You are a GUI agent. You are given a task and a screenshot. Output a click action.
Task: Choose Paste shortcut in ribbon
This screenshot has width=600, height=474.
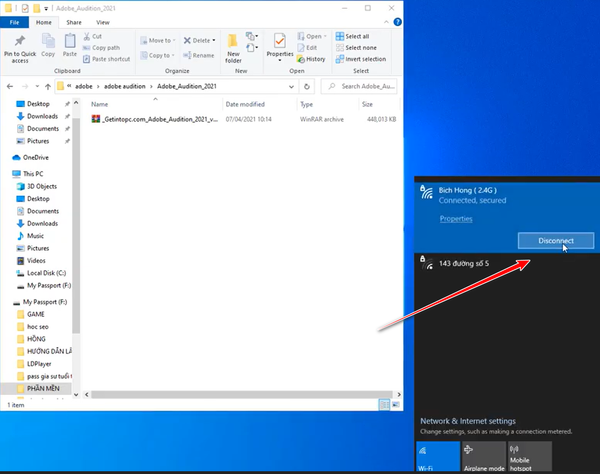[x=106, y=59]
